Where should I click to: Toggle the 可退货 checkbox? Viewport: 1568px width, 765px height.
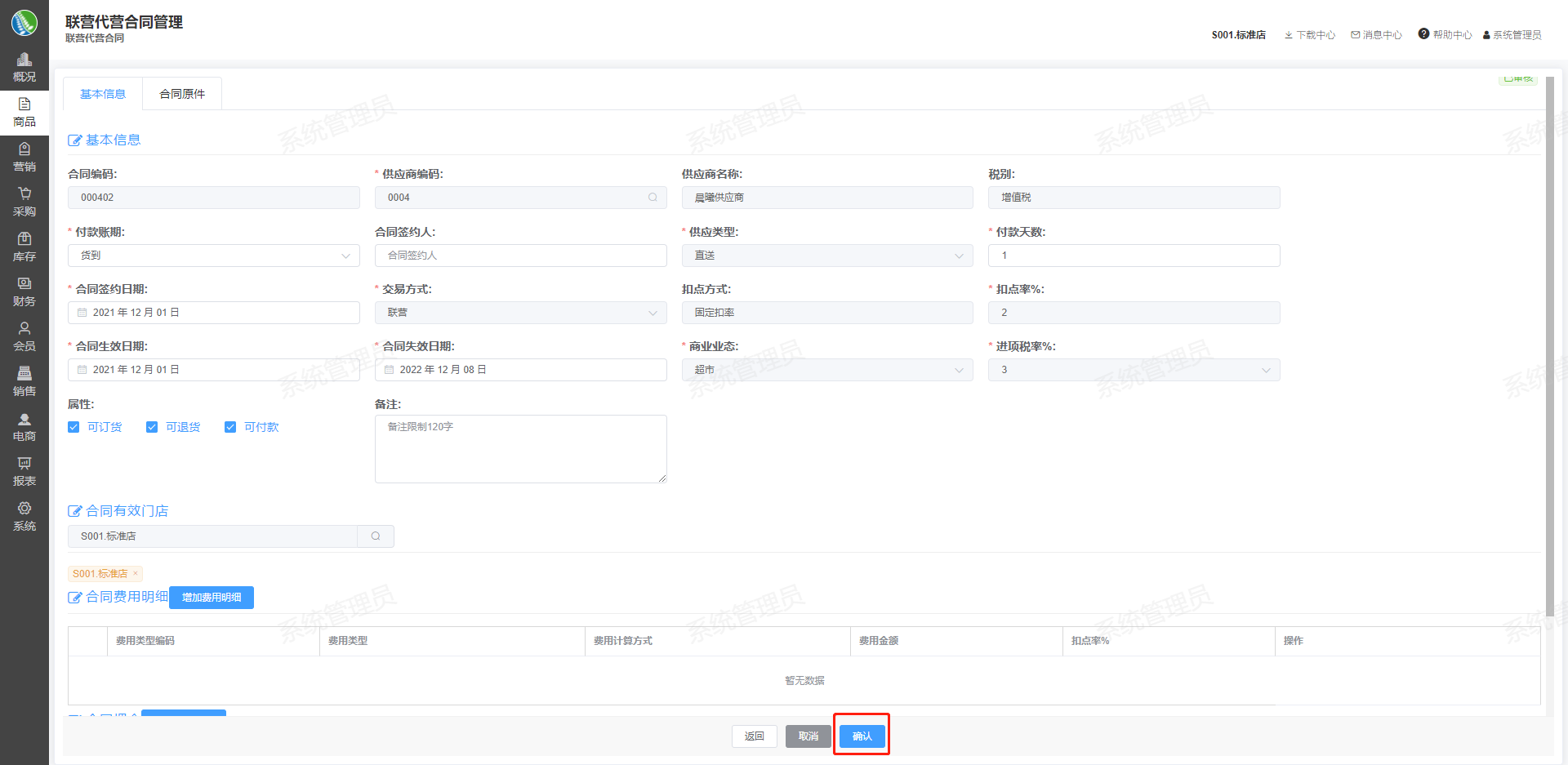pyautogui.click(x=152, y=427)
